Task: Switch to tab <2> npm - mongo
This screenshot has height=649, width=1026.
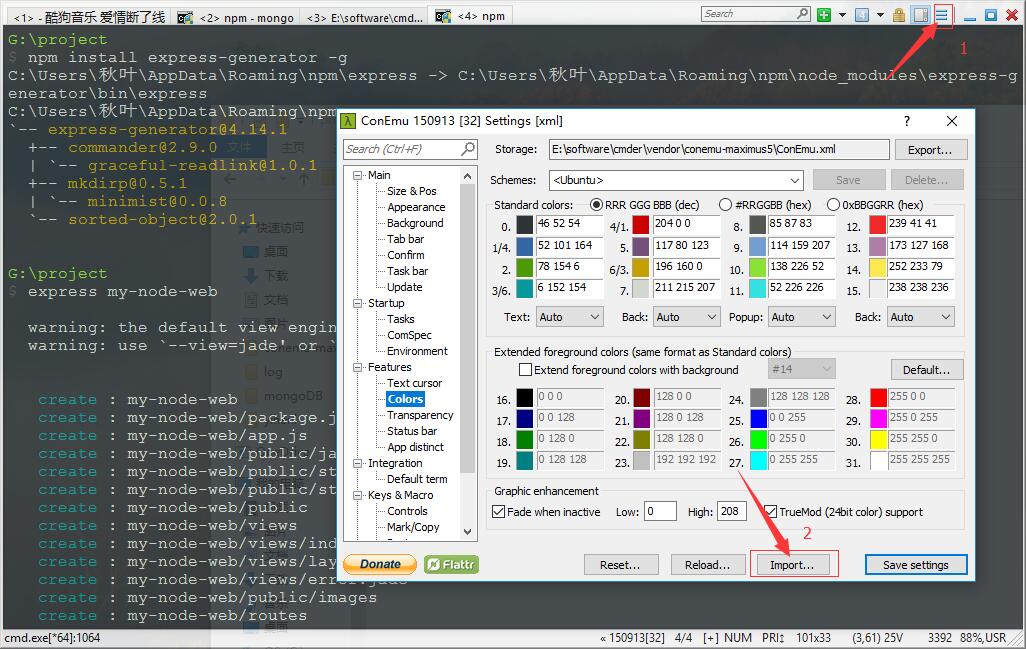Action: (237, 17)
